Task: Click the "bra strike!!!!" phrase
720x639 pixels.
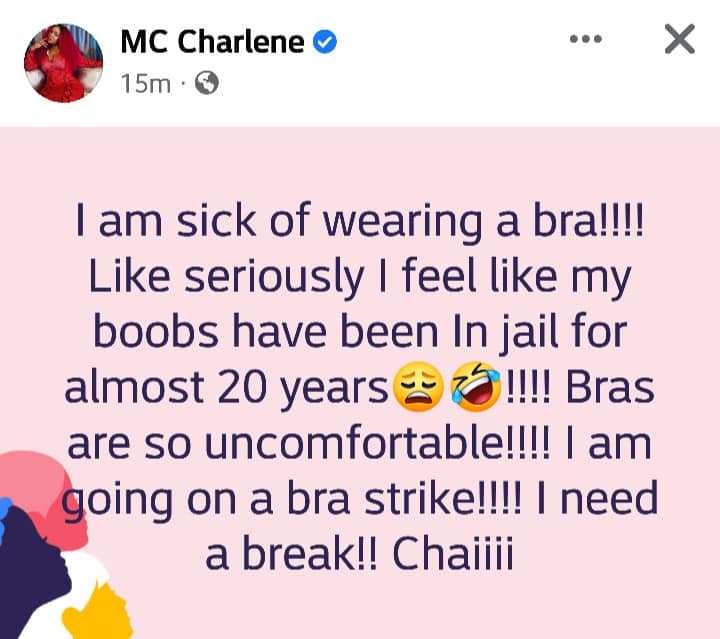Action: 405,499
